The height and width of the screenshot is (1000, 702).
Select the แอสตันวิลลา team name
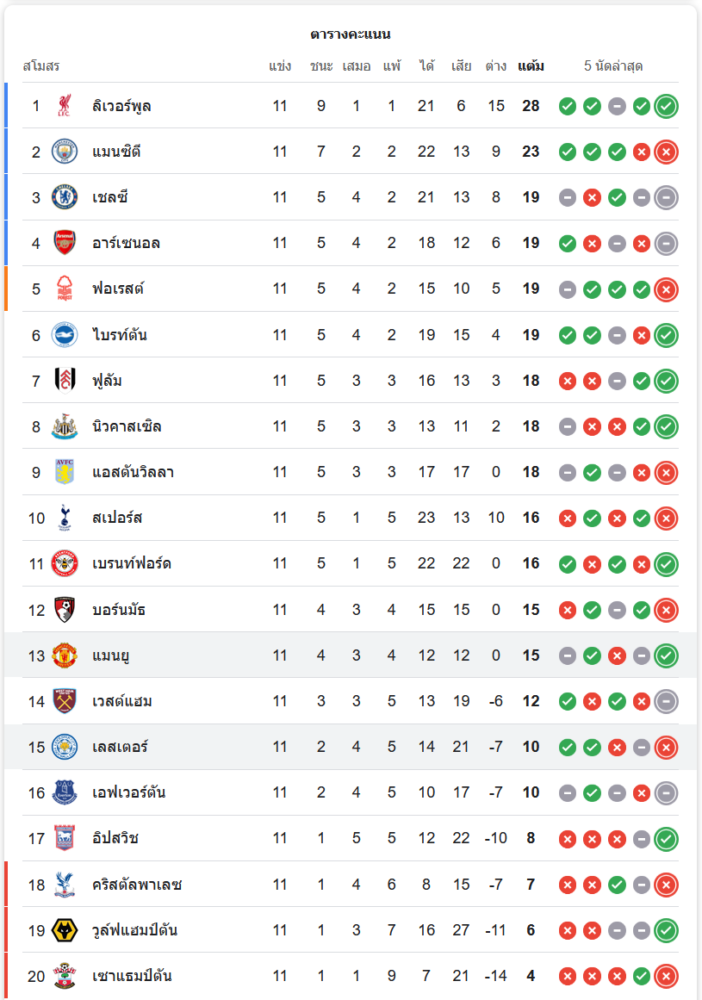click(x=133, y=472)
